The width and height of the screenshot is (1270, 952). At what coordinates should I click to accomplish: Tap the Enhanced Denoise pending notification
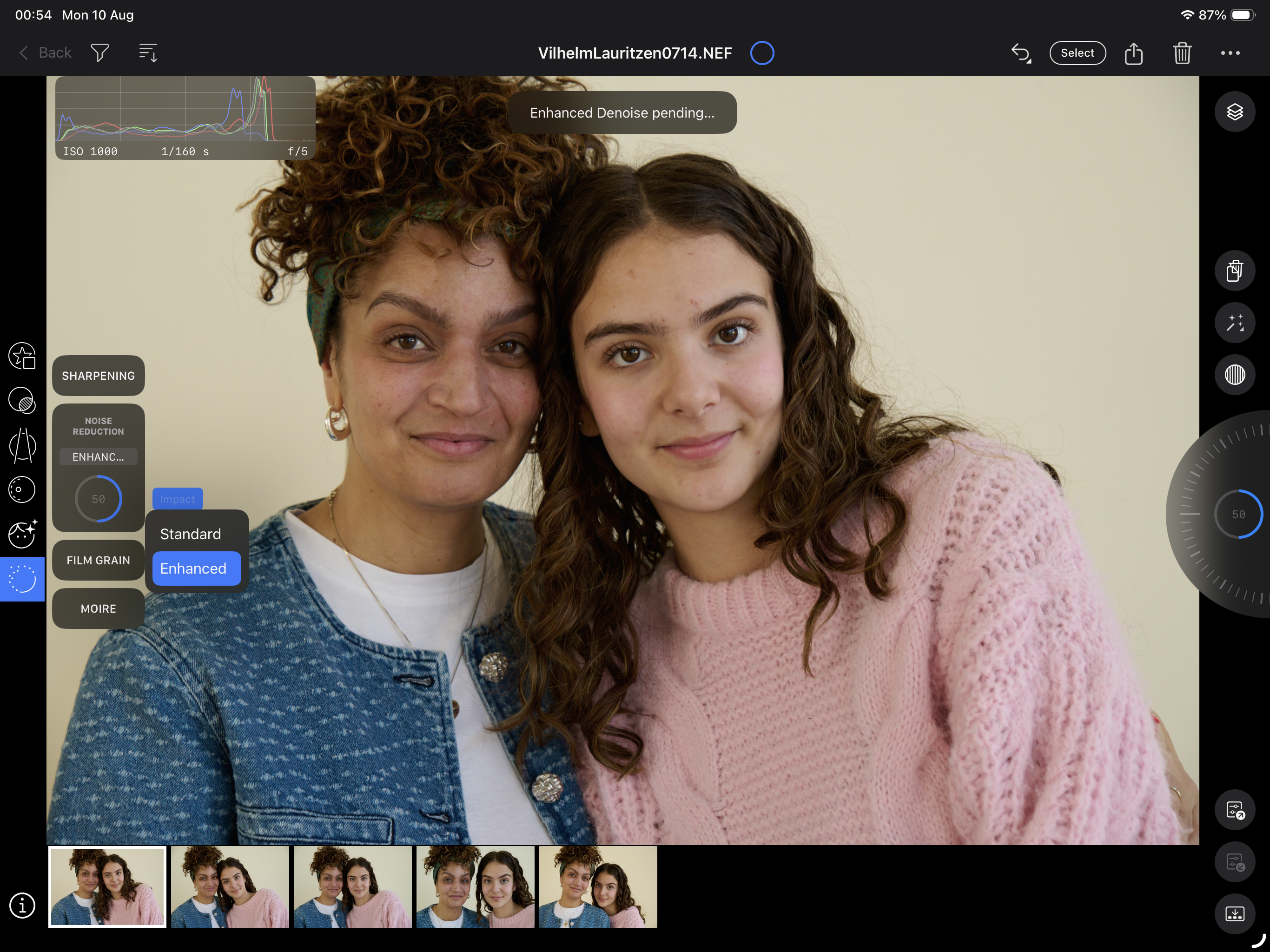tap(622, 112)
